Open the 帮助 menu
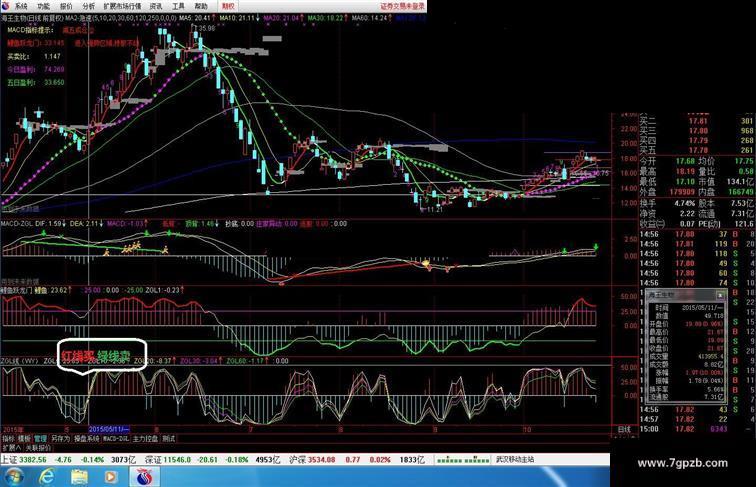This screenshot has width=756, height=487. [201, 6]
